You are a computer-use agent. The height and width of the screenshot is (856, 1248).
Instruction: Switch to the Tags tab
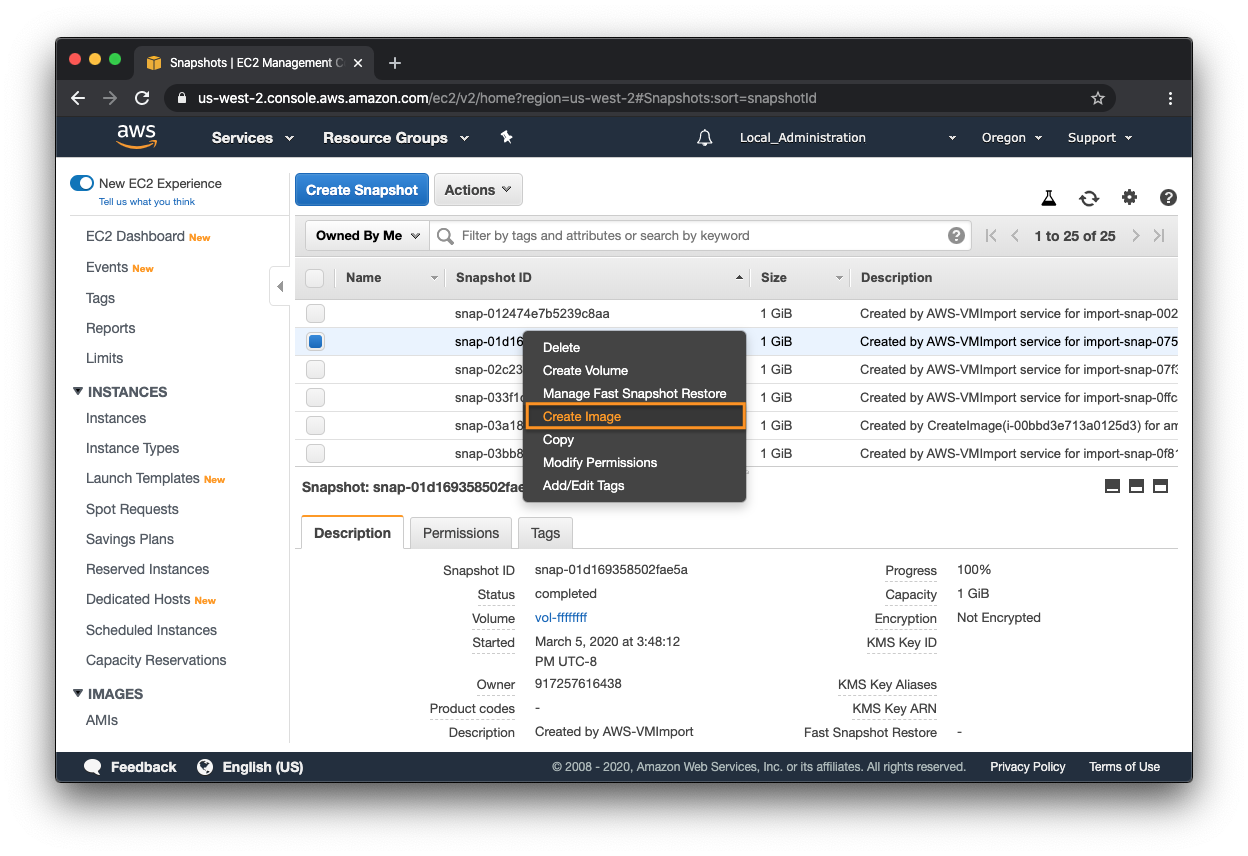point(545,533)
